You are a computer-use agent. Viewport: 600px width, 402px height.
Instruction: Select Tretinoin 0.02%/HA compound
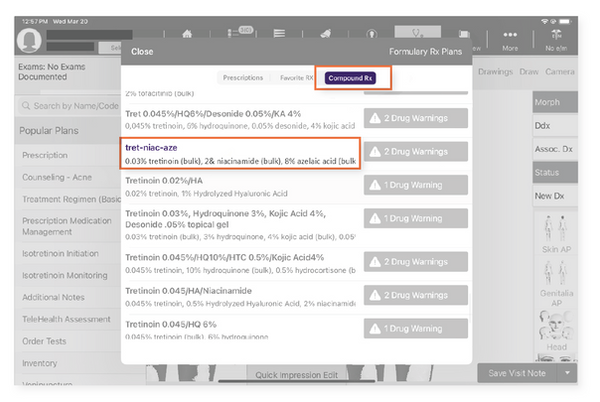240,187
